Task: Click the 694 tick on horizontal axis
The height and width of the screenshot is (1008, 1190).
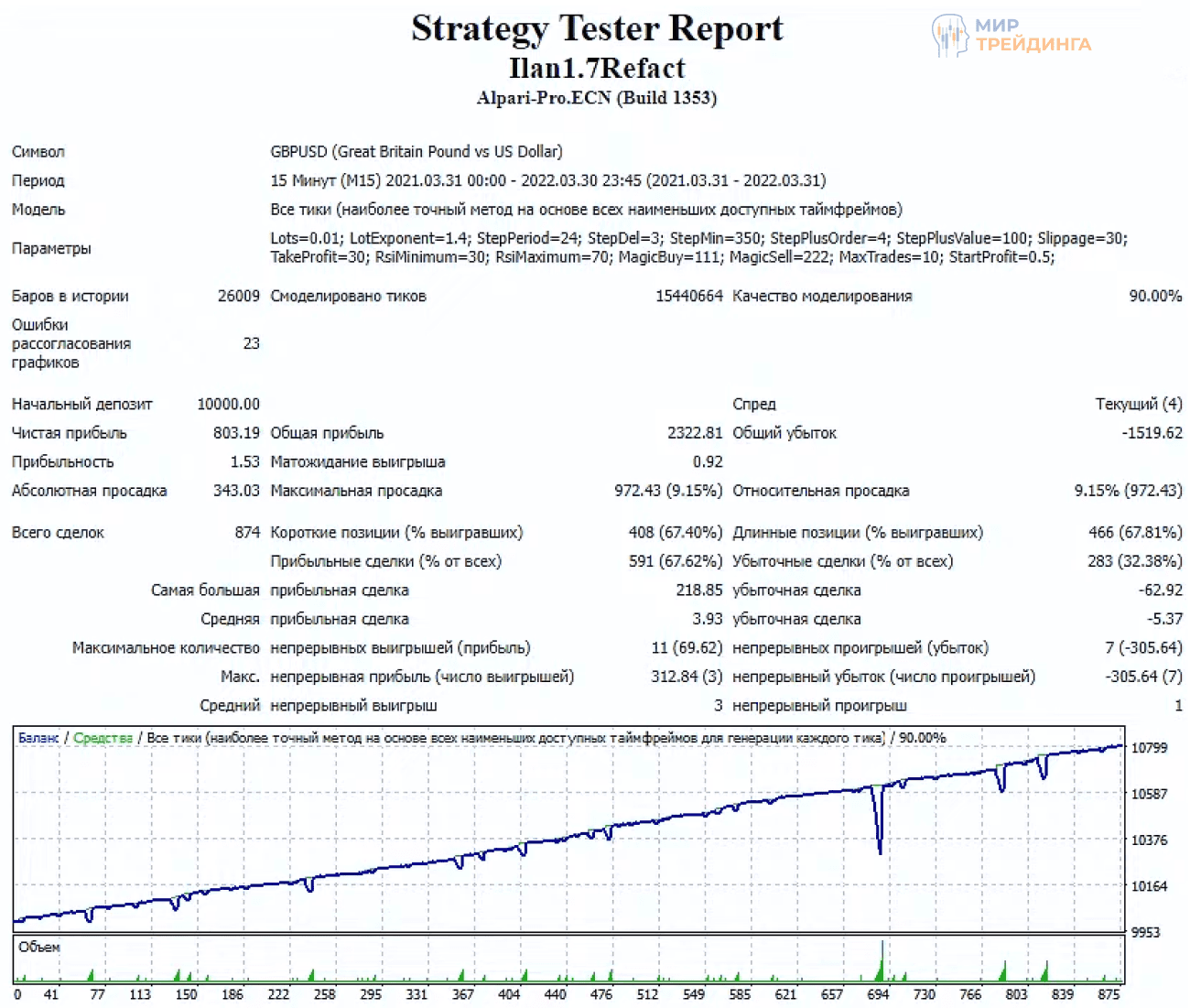Action: point(878,994)
